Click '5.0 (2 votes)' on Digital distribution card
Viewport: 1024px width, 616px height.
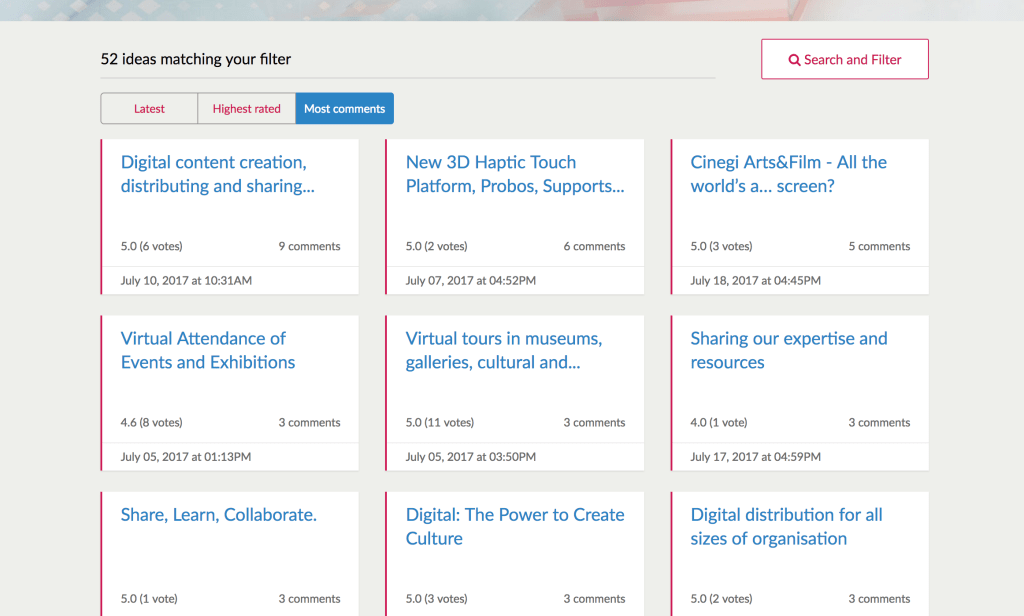pyautogui.click(x=721, y=599)
